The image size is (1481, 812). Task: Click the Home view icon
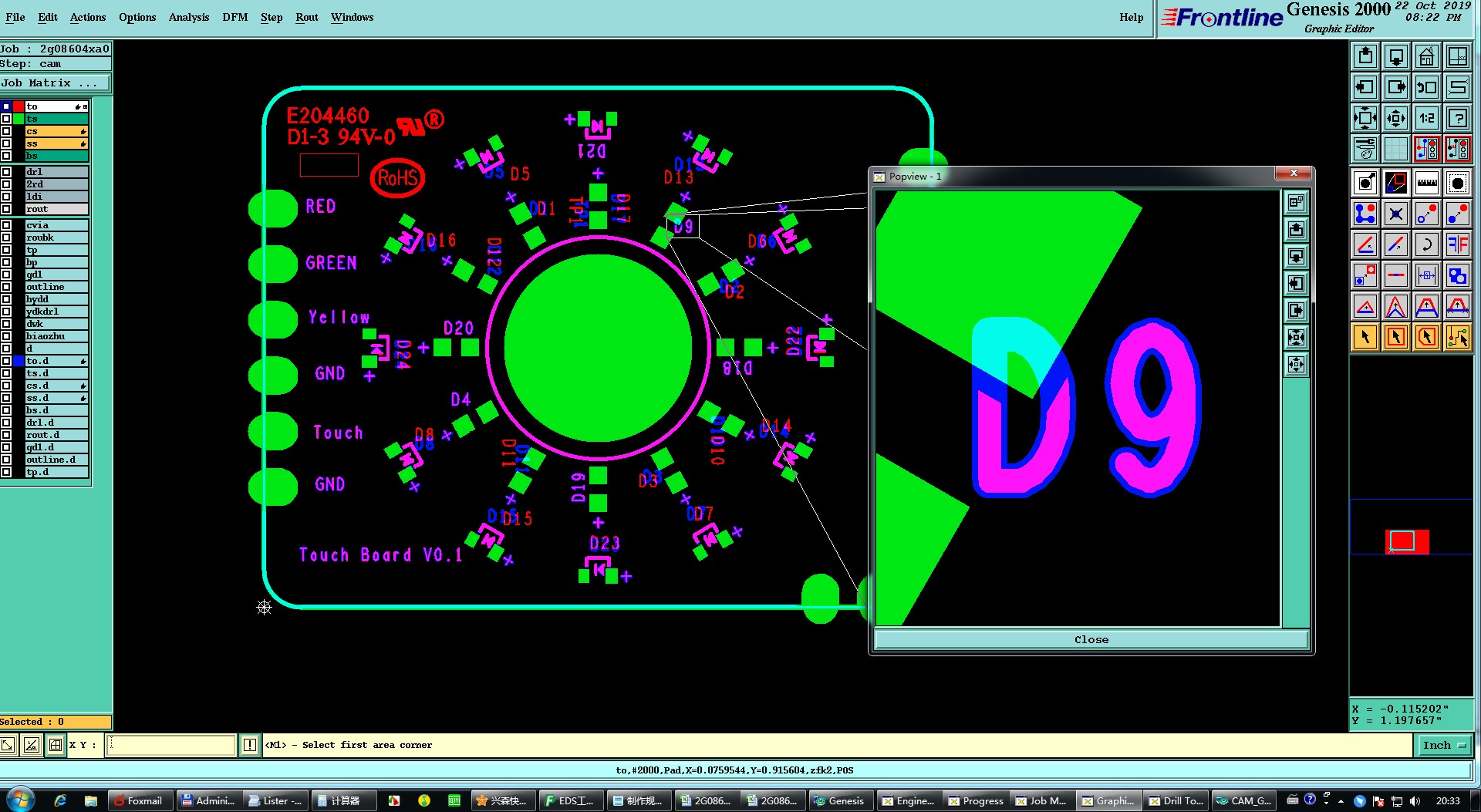coord(1427,56)
